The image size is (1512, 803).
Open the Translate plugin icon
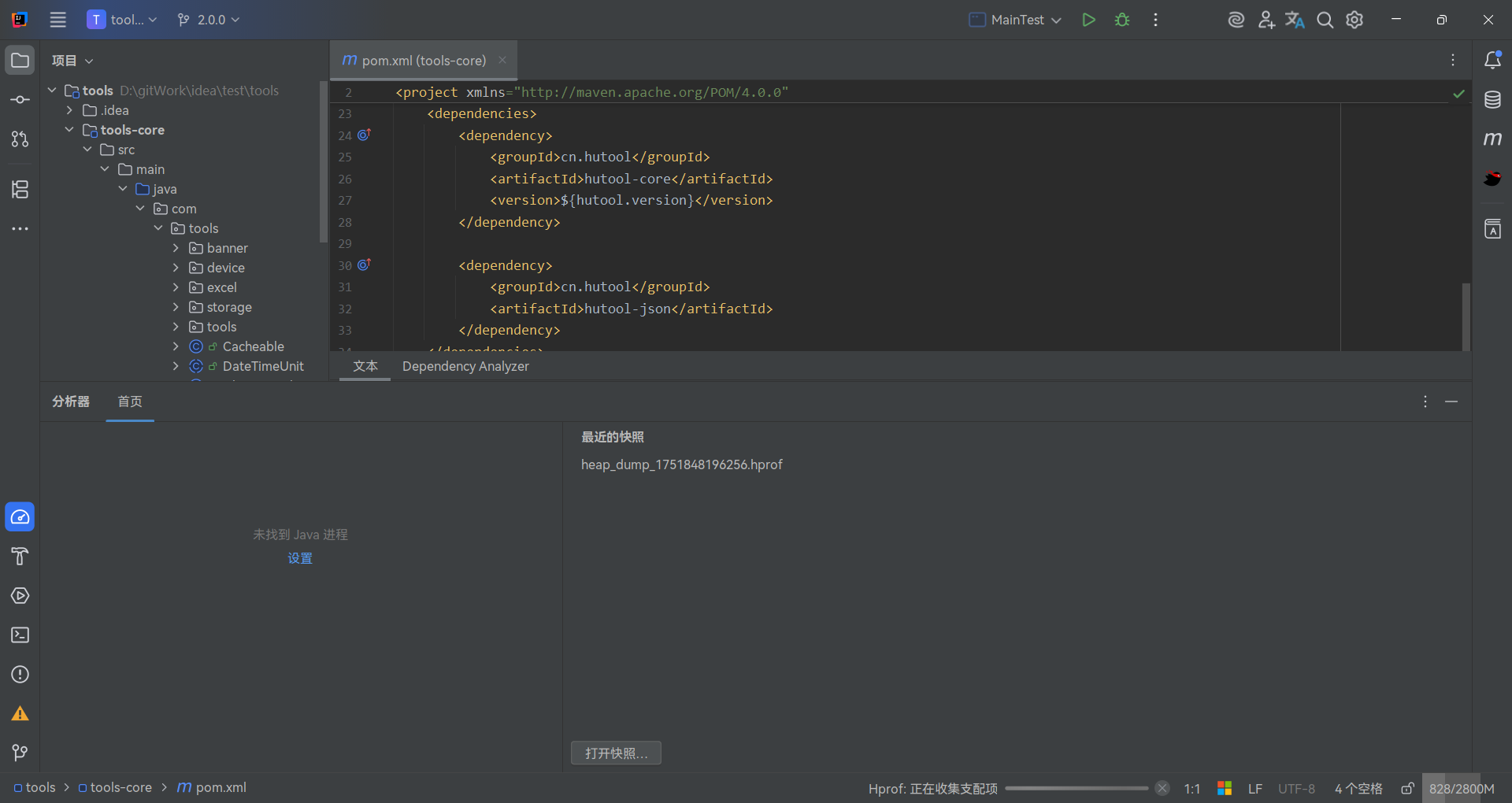(1295, 20)
